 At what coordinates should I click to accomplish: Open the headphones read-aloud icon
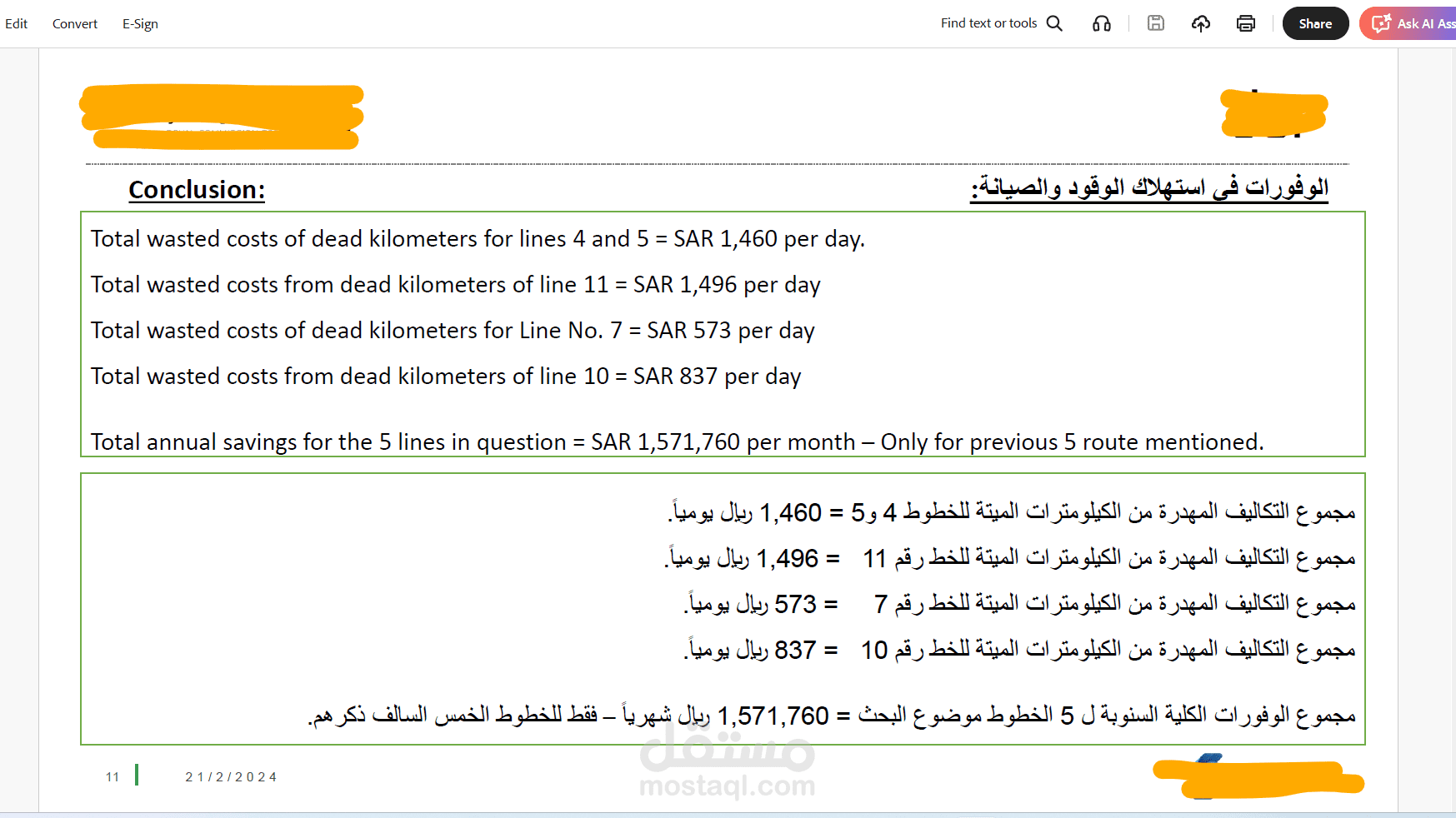(x=1102, y=23)
